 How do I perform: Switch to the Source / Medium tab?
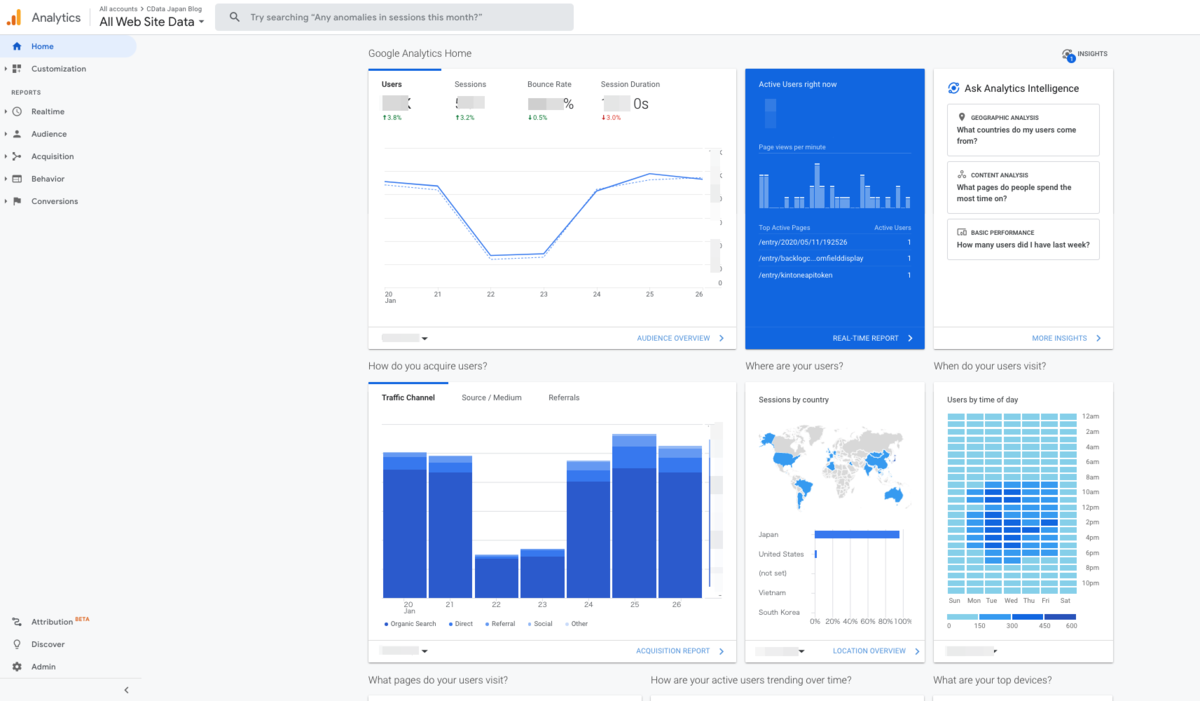[491, 398]
